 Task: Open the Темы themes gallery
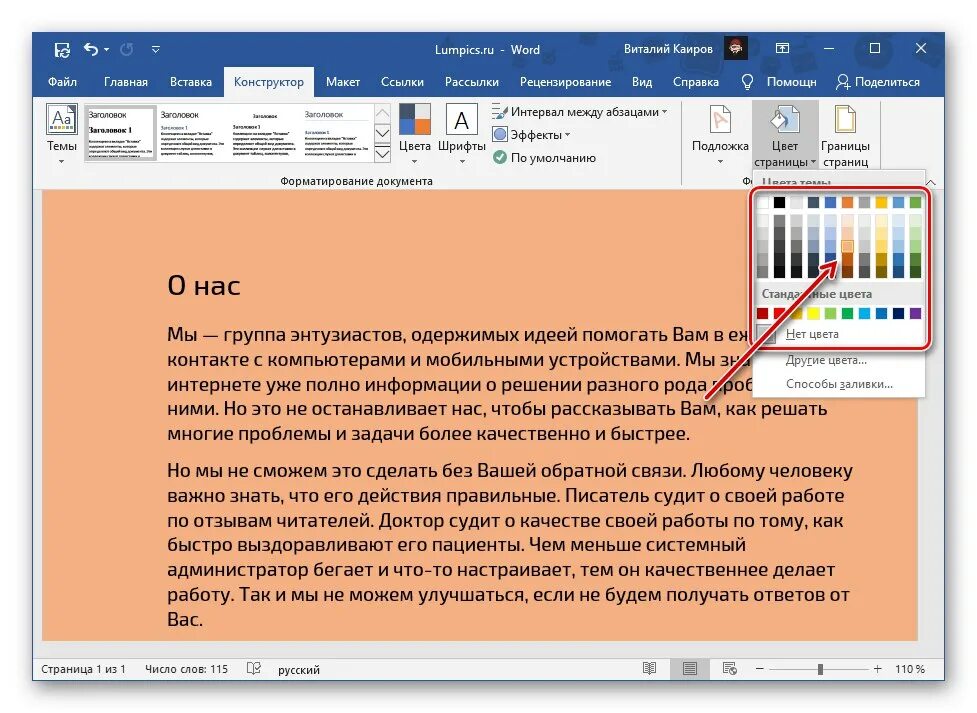point(62,134)
